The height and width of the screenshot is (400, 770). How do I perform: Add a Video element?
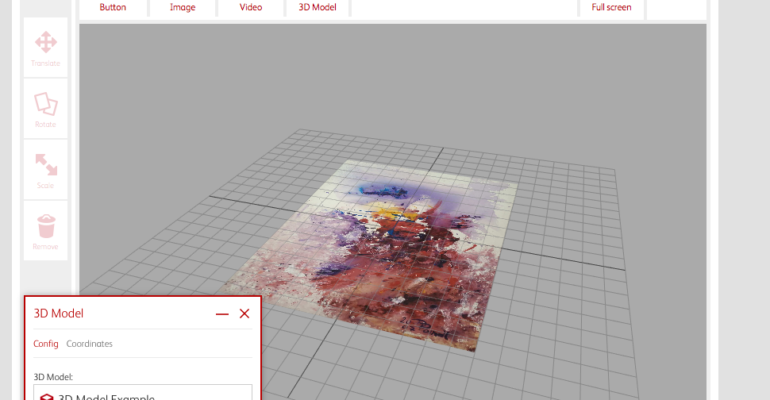(x=250, y=7)
